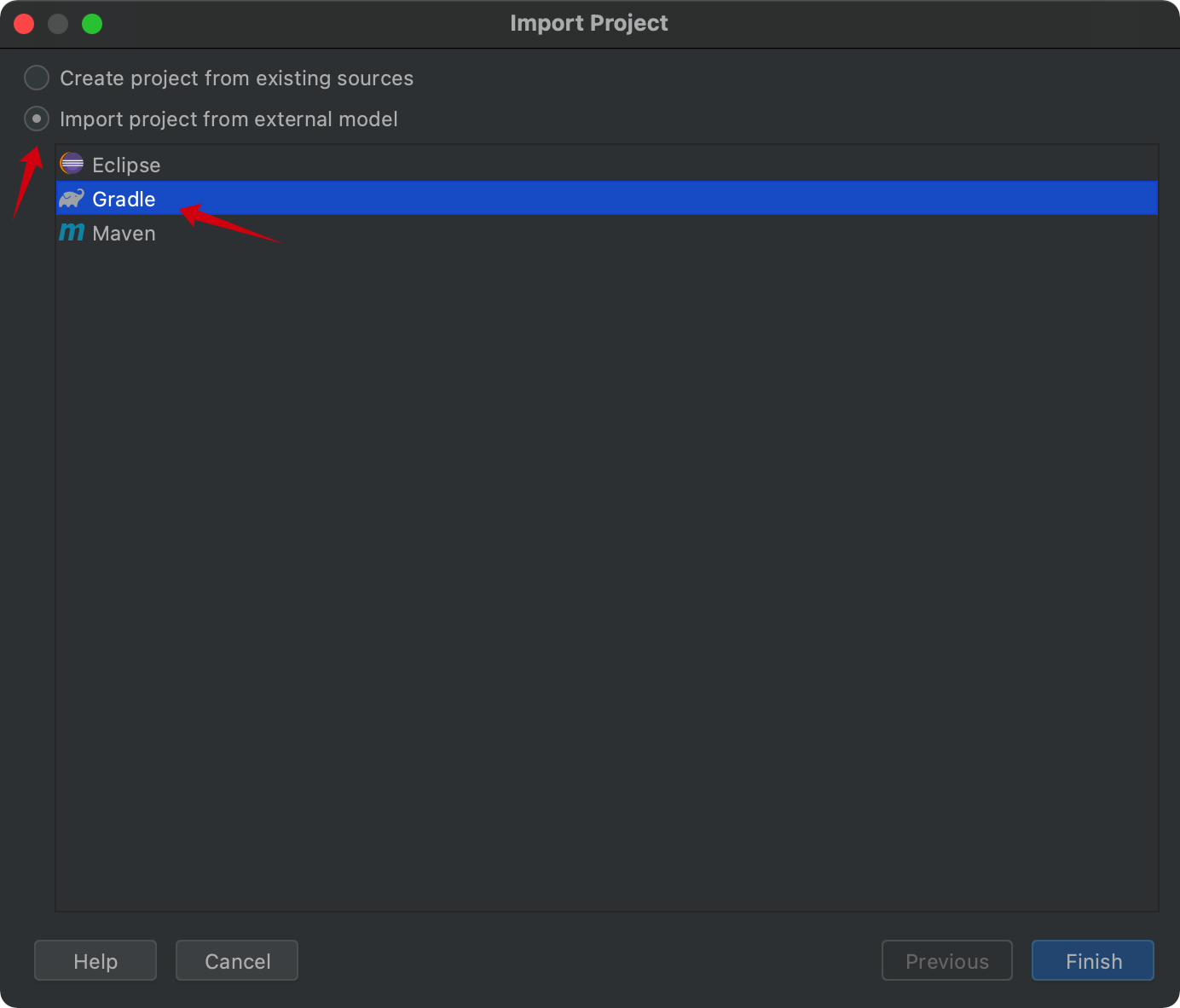Screen dimensions: 1180x1008
Task: Open Help for the import dialog
Action: pyautogui.click(x=95, y=961)
